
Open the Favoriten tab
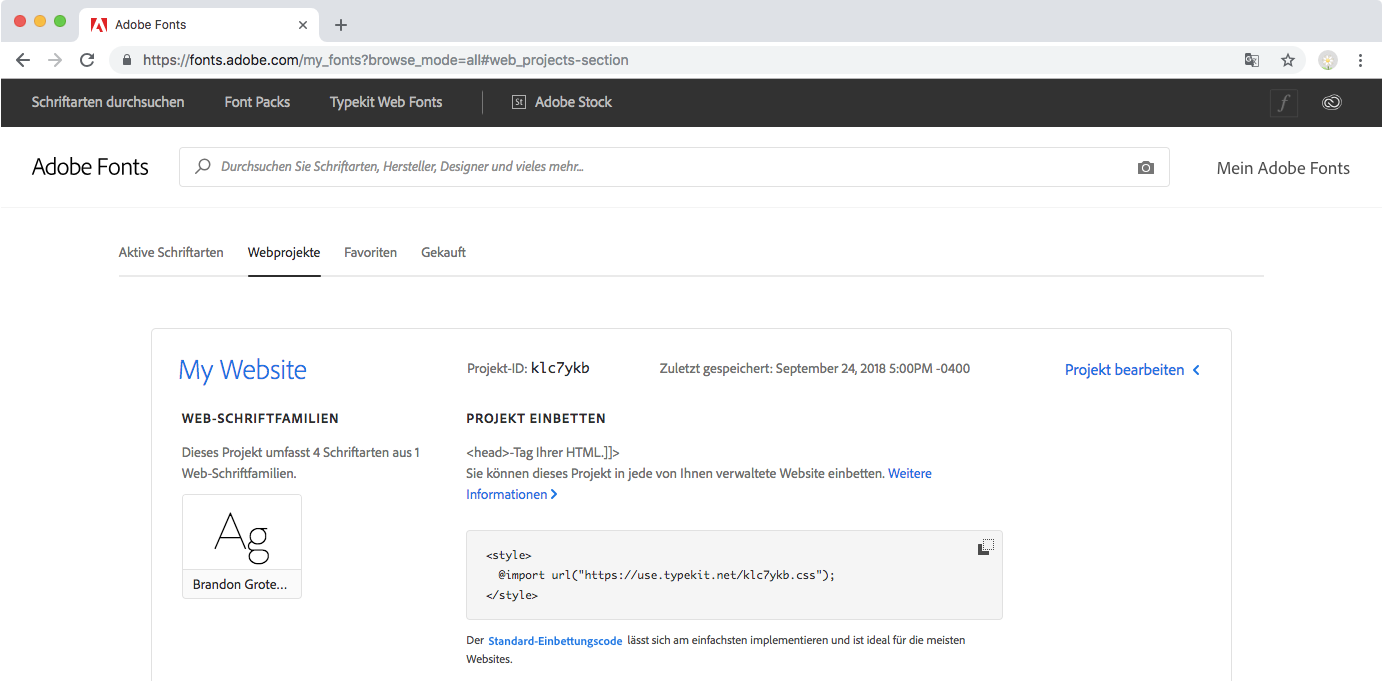[370, 252]
